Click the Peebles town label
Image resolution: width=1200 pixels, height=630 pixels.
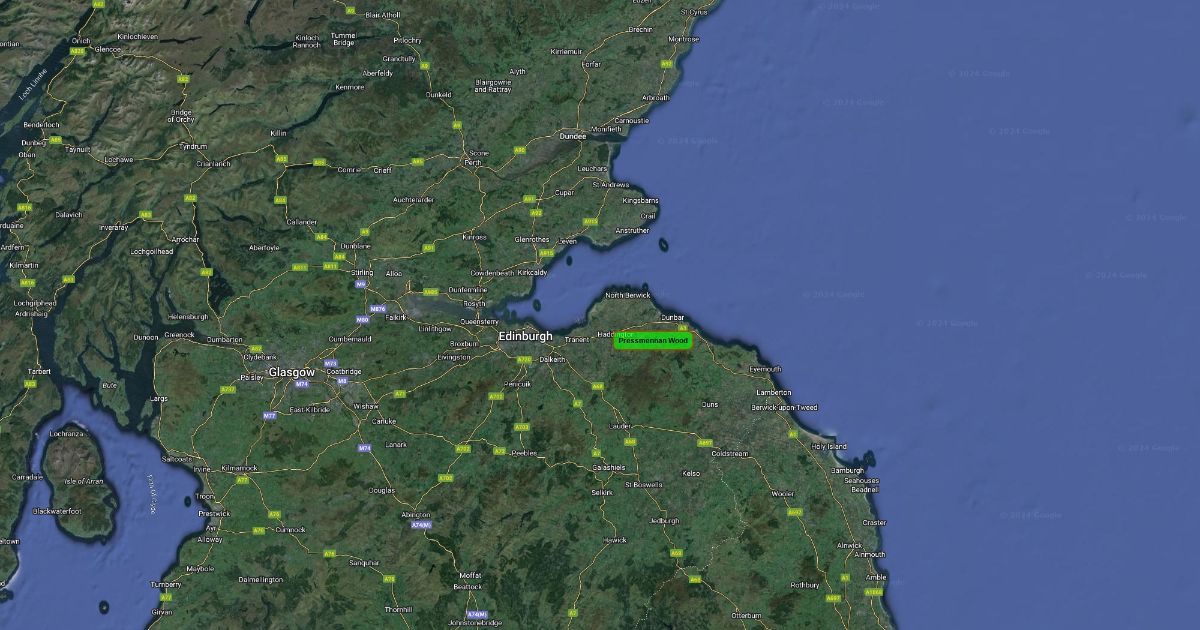tap(524, 453)
